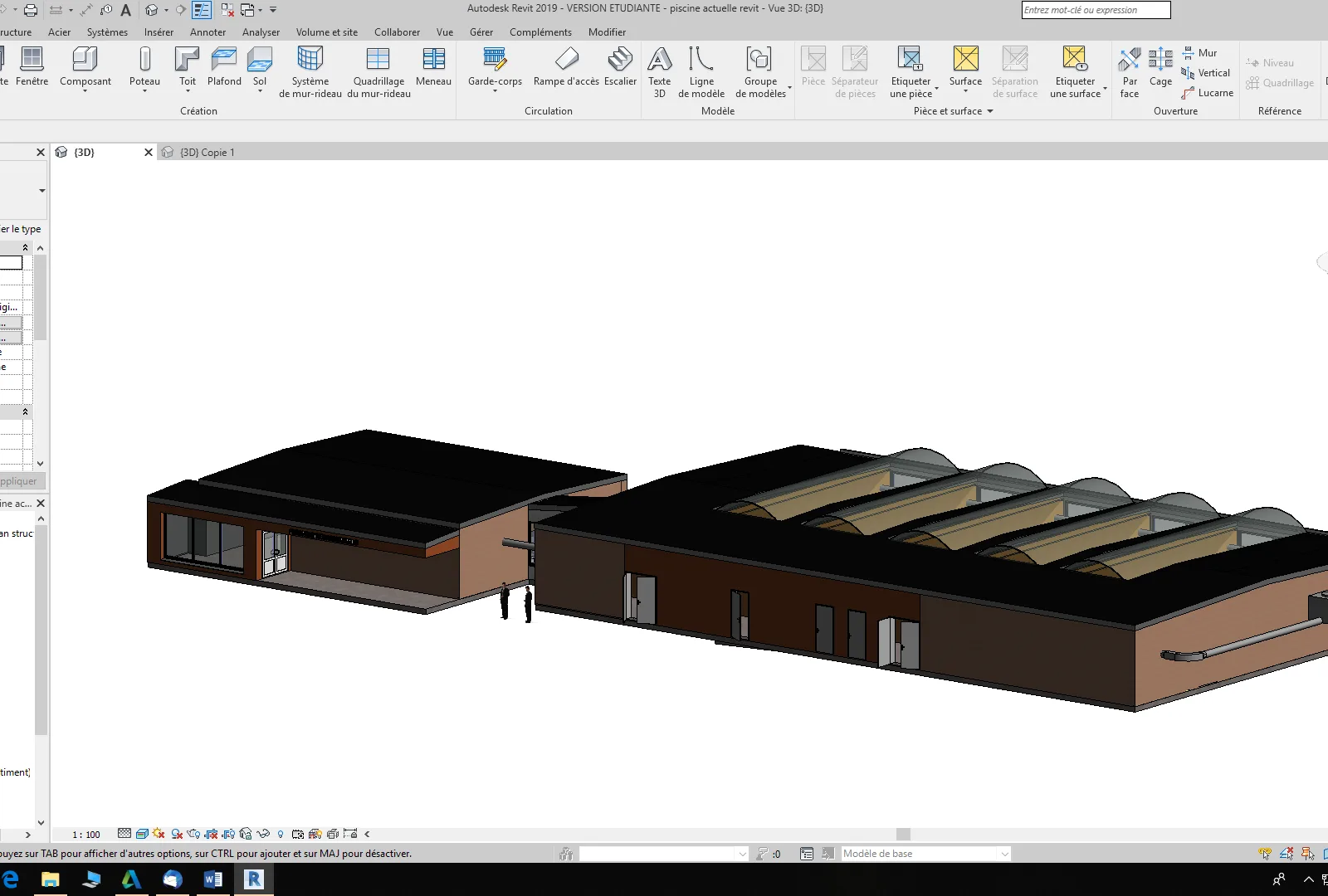Select the Groupe de modèles tool
Image resolution: width=1328 pixels, height=896 pixels.
(760, 72)
